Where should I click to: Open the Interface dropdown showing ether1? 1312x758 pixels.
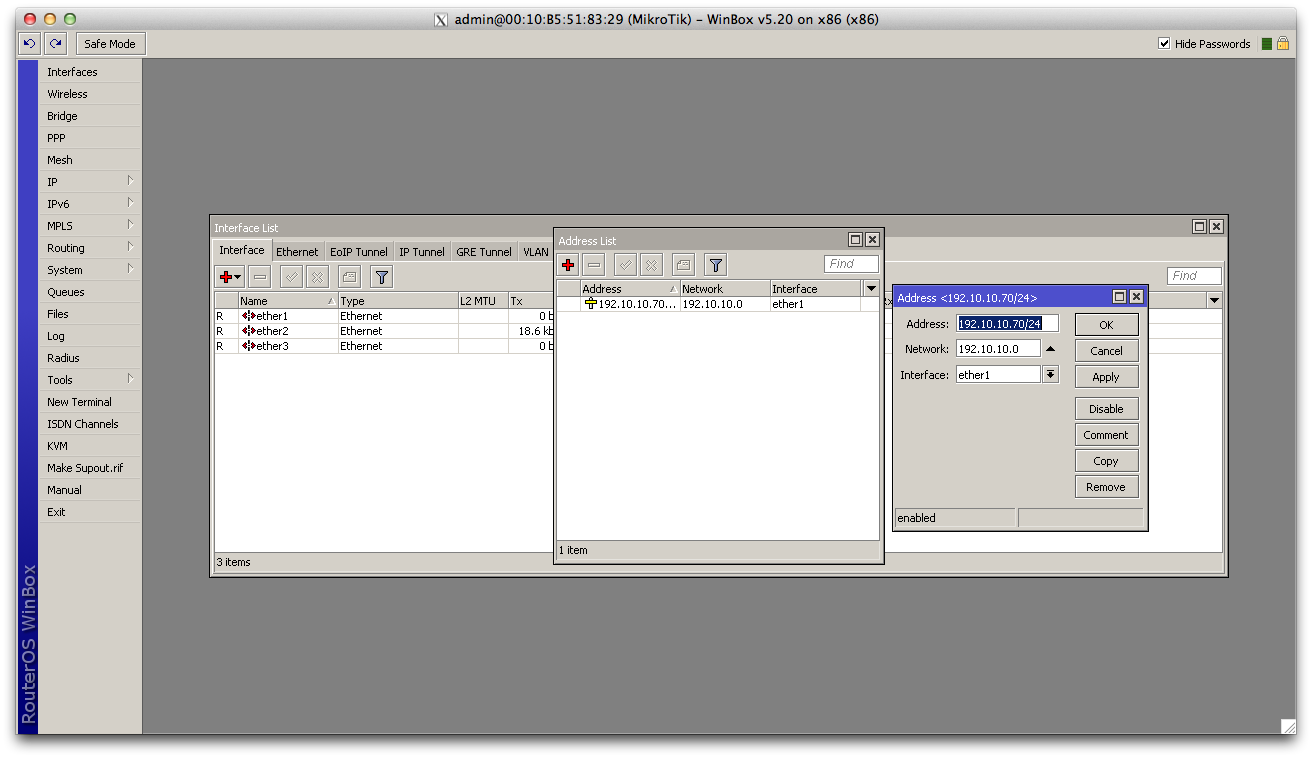1050,375
